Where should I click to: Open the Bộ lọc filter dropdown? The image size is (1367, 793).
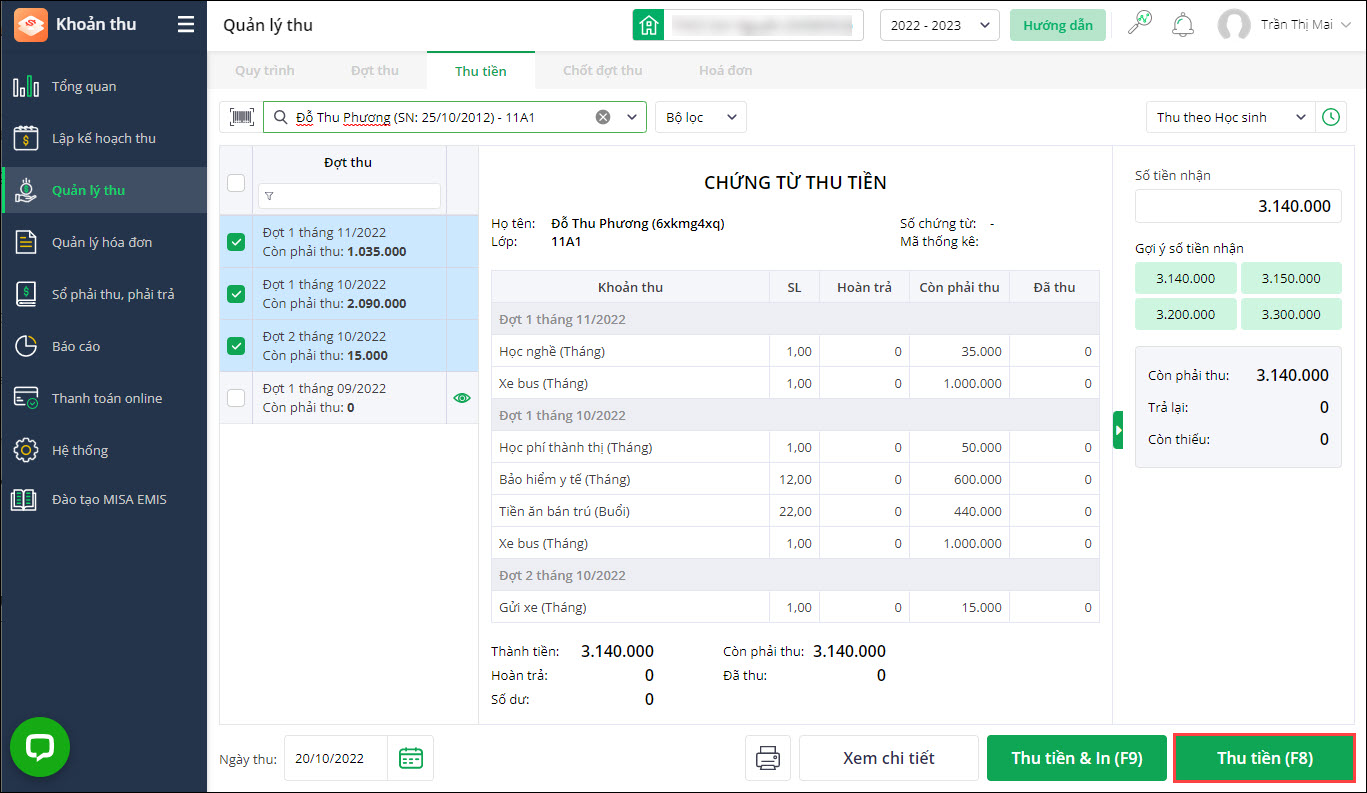[x=700, y=117]
